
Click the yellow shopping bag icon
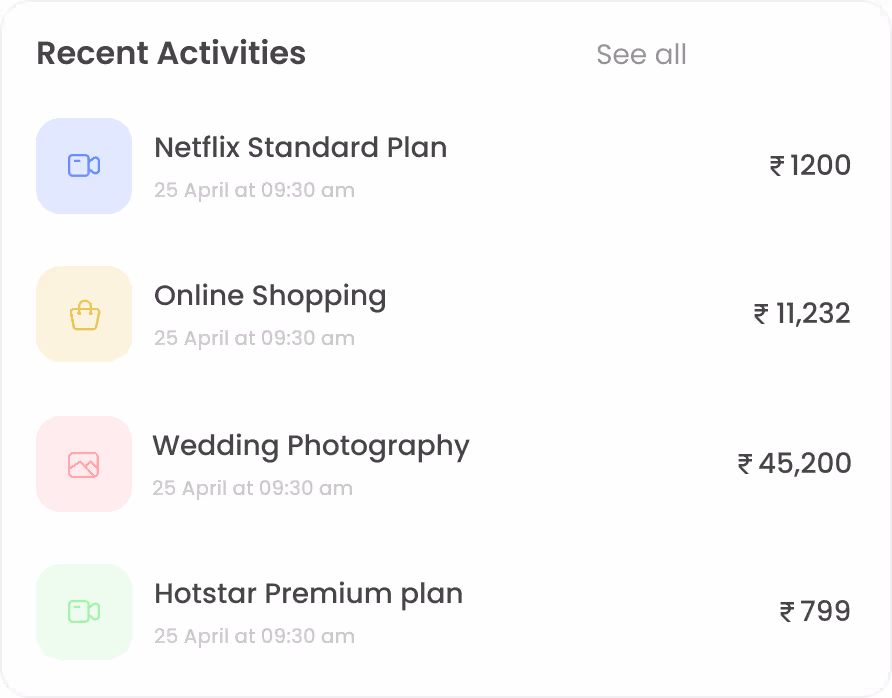(x=84, y=314)
